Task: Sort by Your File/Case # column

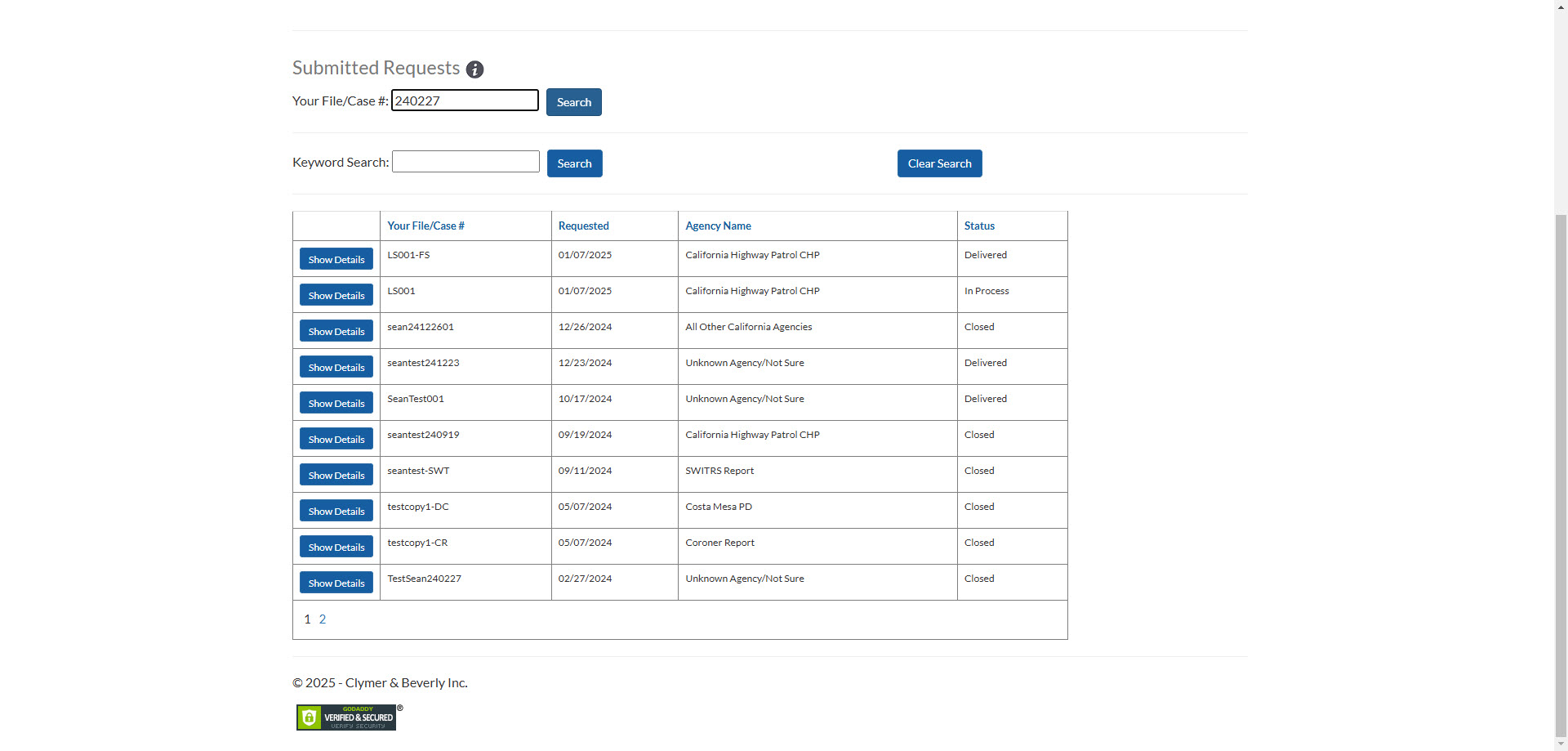Action: [x=425, y=226]
